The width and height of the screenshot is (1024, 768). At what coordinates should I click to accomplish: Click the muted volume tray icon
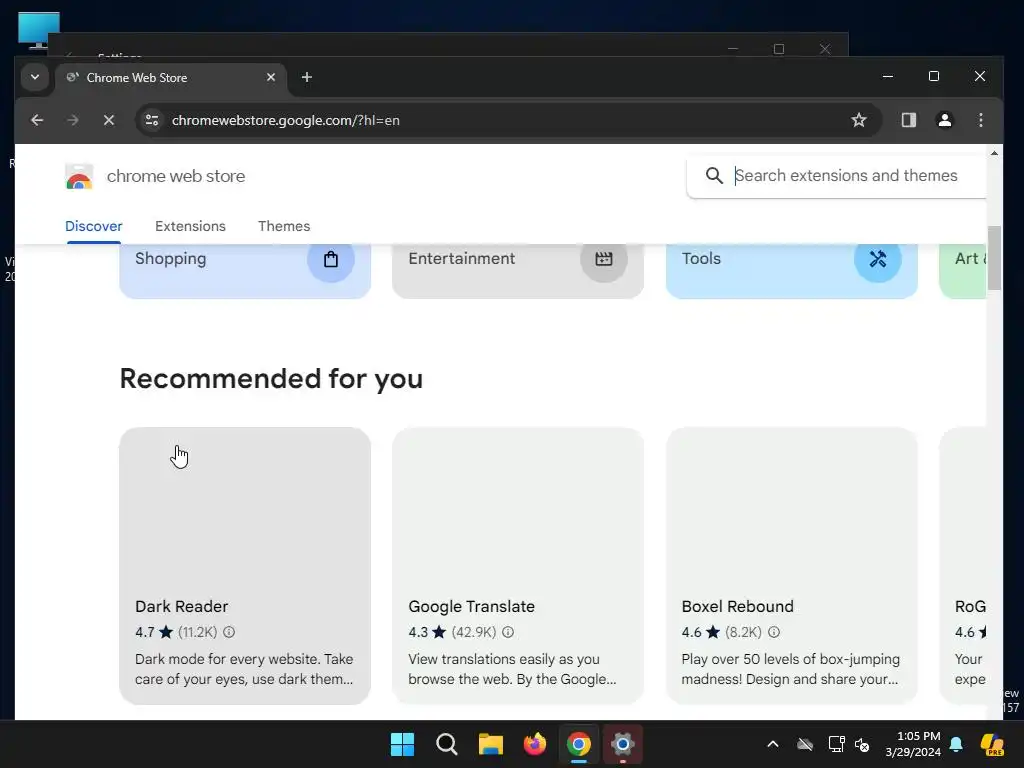point(862,744)
